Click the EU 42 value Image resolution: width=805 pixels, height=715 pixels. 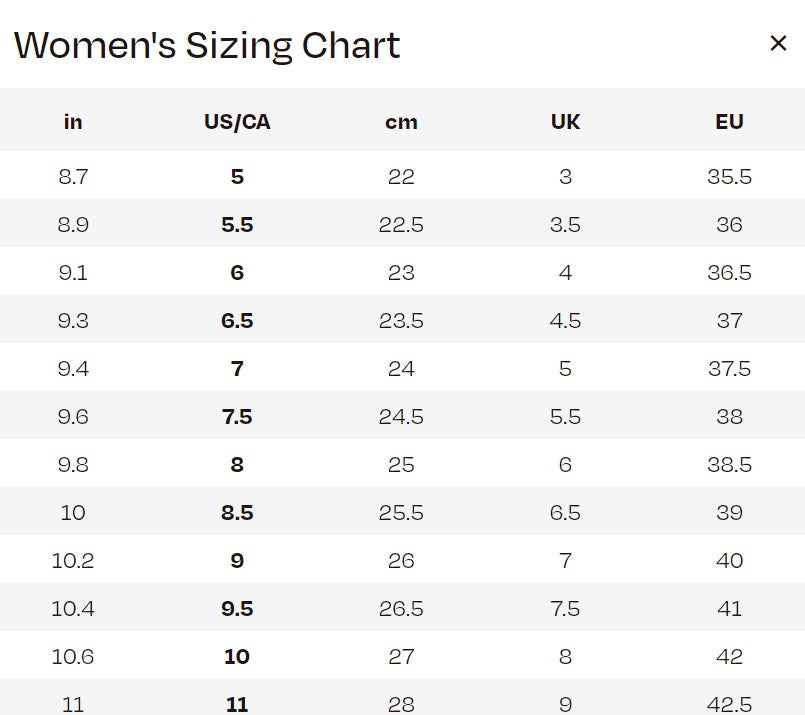tap(729, 657)
